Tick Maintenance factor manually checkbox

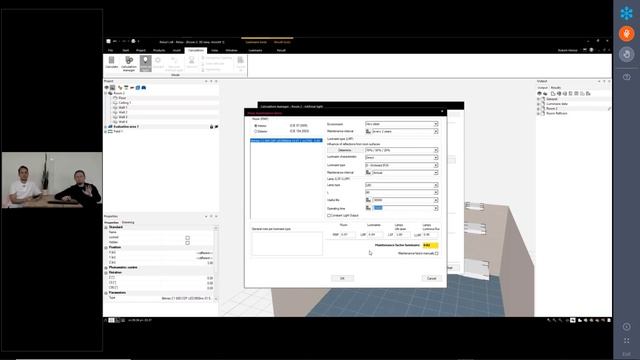pyautogui.click(x=437, y=253)
